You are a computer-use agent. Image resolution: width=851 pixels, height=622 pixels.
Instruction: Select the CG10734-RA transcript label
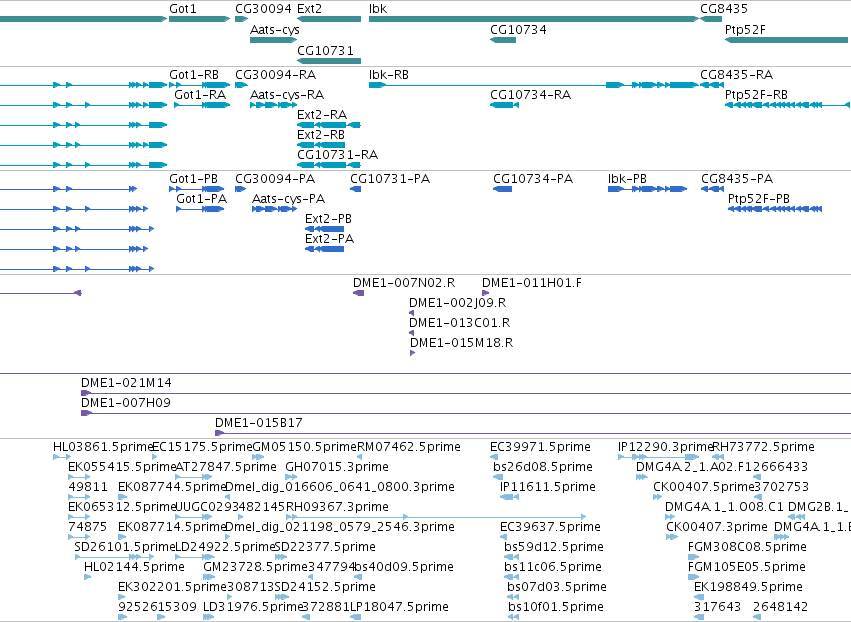pyautogui.click(x=530, y=95)
